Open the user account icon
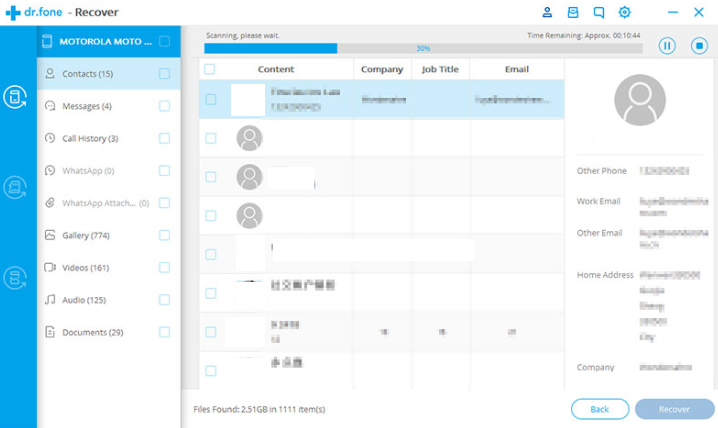718x428 pixels. tap(547, 13)
